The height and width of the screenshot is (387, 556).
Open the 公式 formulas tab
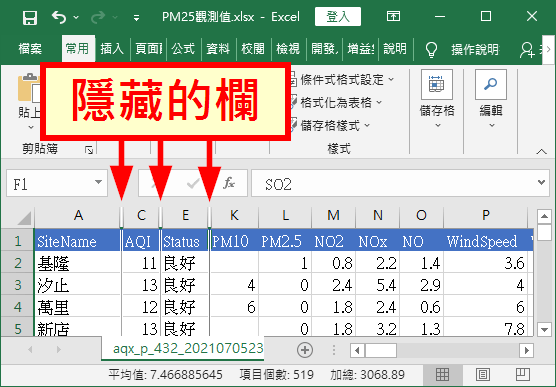183,49
